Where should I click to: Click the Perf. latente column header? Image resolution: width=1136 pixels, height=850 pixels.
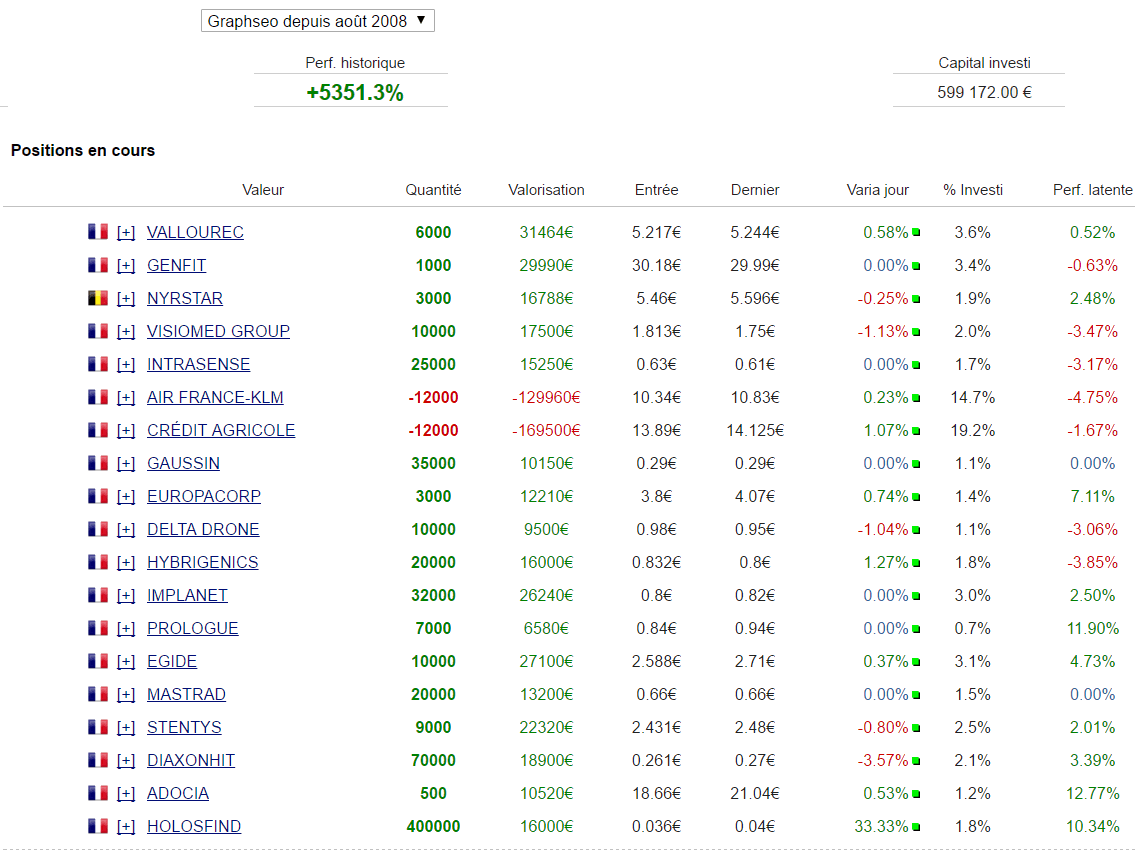coord(1093,190)
